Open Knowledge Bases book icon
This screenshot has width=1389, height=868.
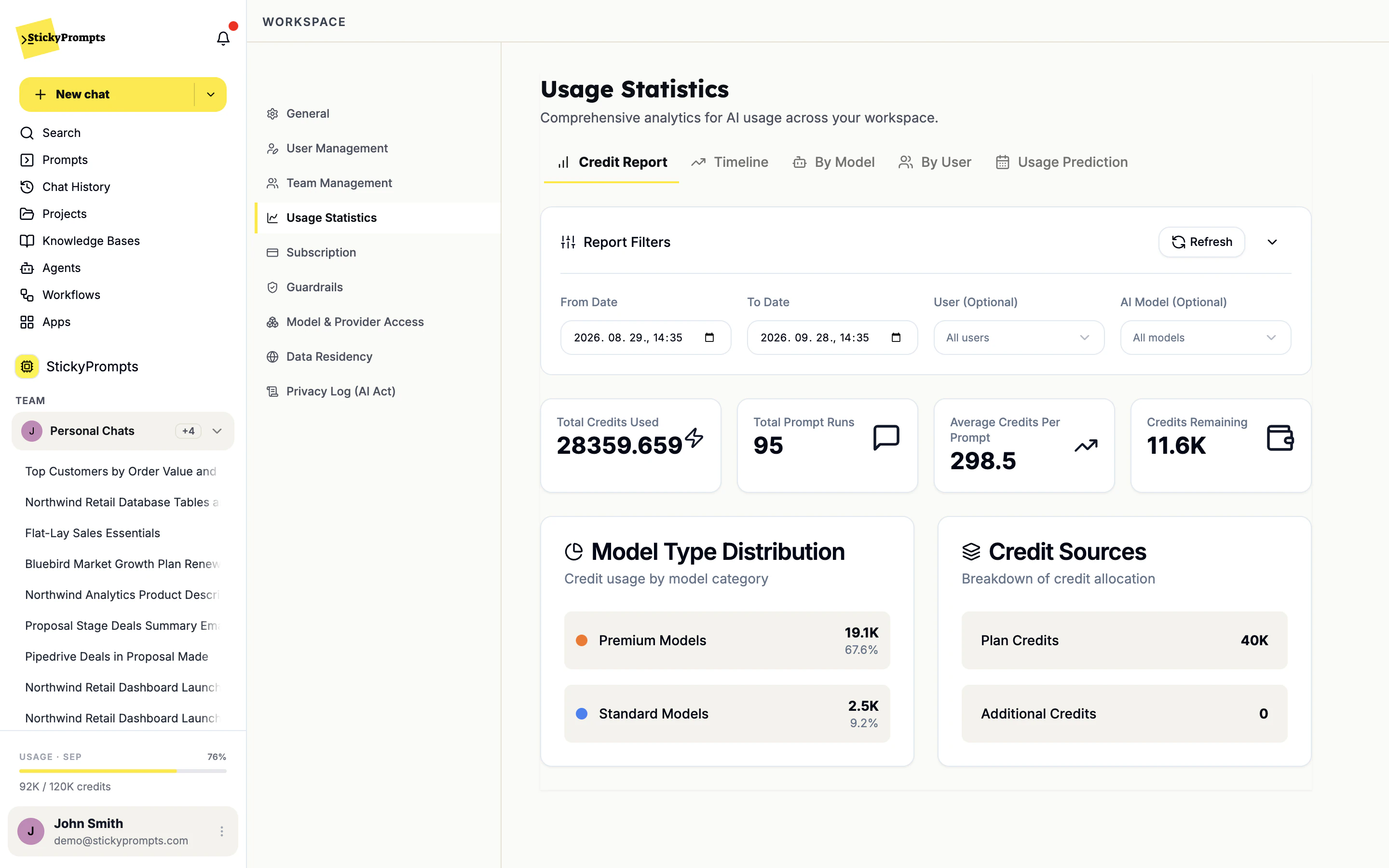[27, 241]
